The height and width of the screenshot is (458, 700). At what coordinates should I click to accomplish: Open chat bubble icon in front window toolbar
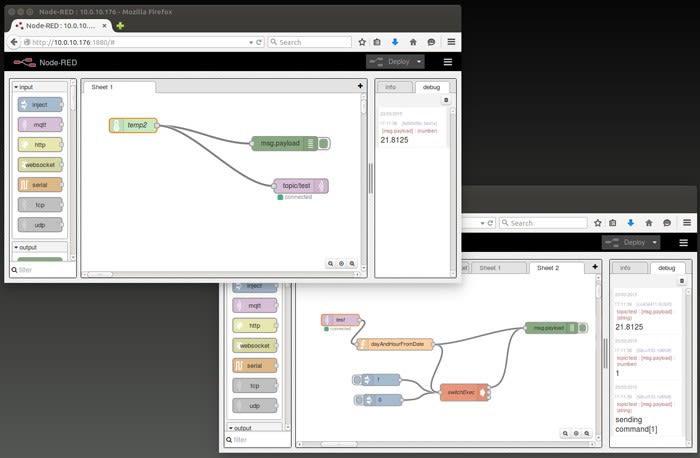(431, 42)
